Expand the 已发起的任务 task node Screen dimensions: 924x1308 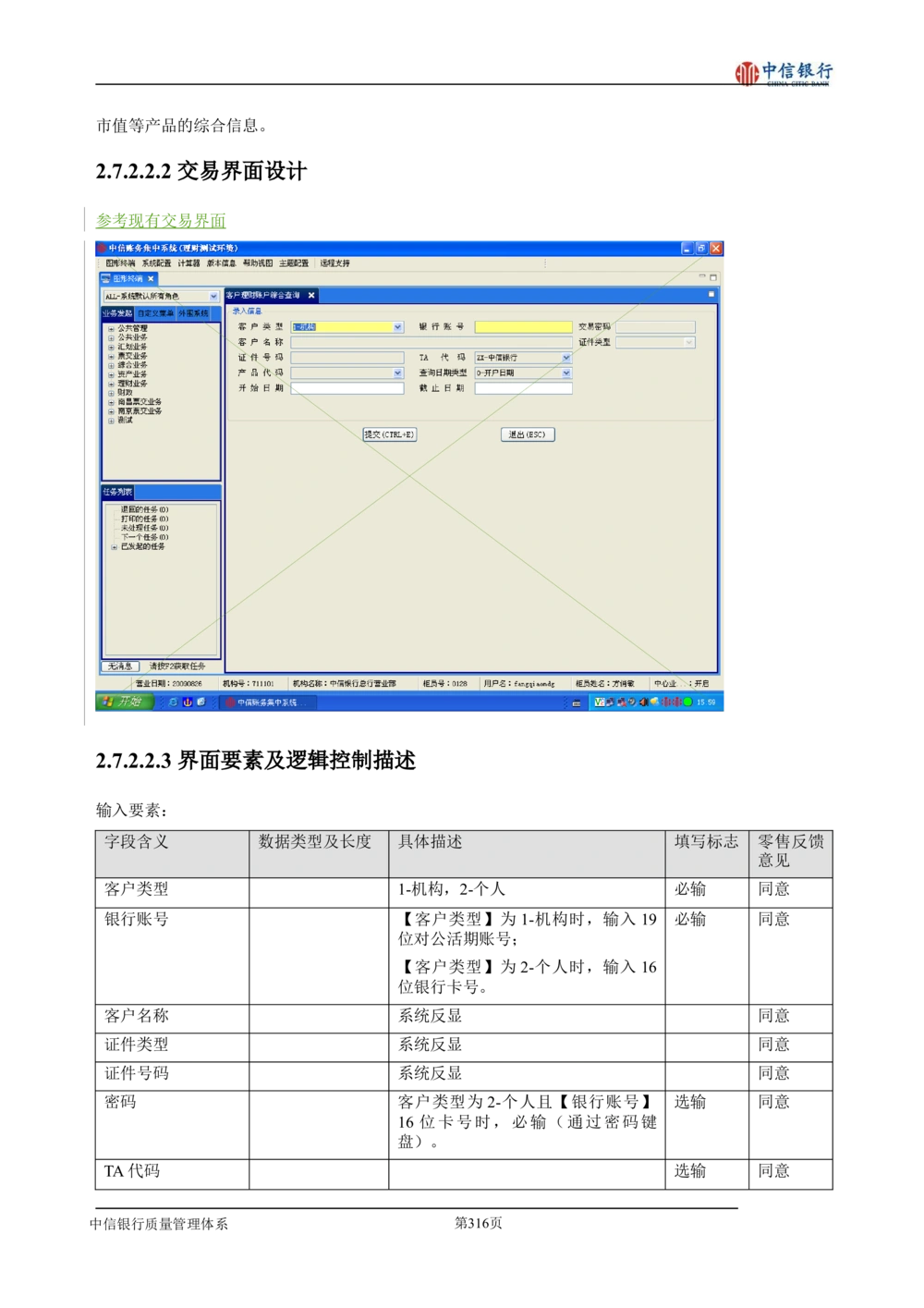tap(115, 547)
